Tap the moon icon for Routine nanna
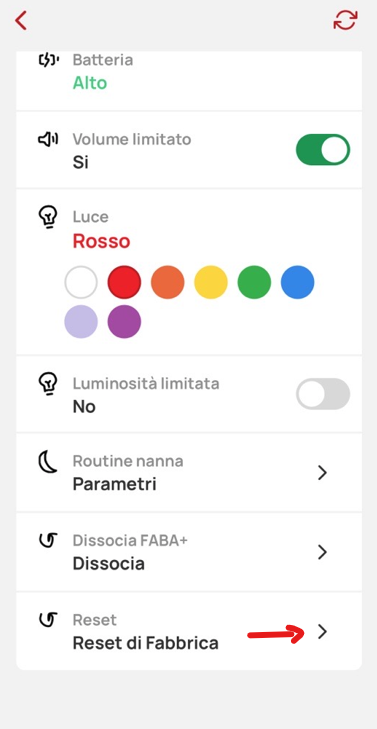 pyautogui.click(x=48, y=462)
